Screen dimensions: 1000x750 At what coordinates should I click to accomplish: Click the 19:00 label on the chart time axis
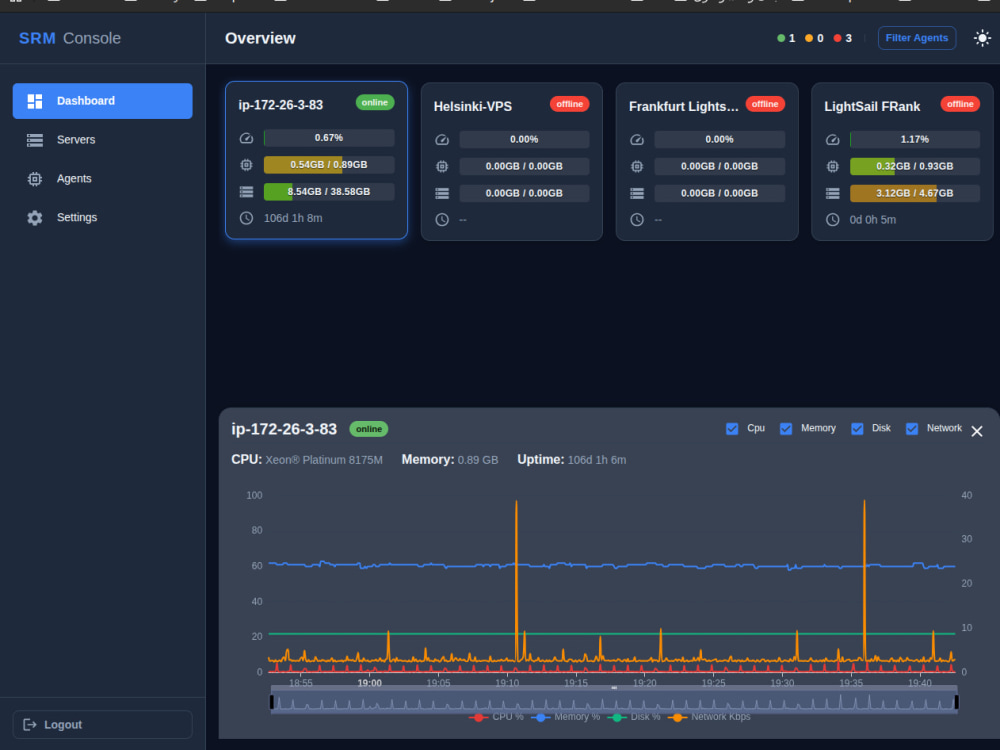[x=369, y=683]
